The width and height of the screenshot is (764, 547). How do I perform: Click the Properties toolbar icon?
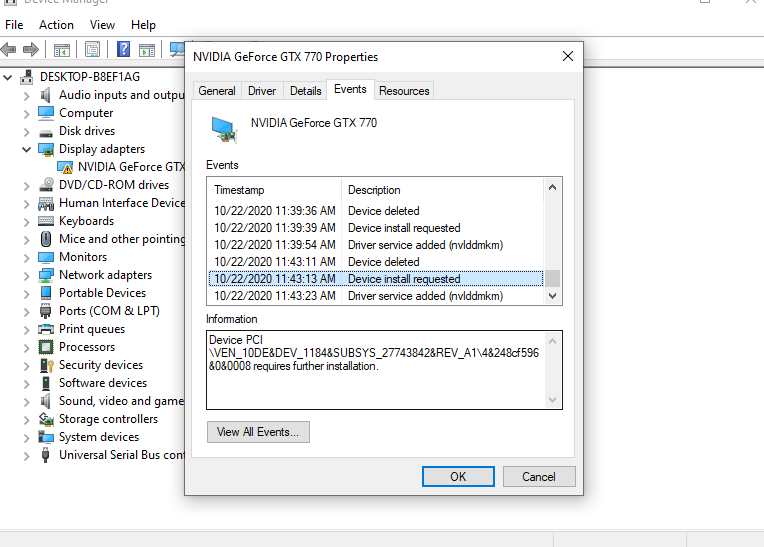click(x=92, y=49)
